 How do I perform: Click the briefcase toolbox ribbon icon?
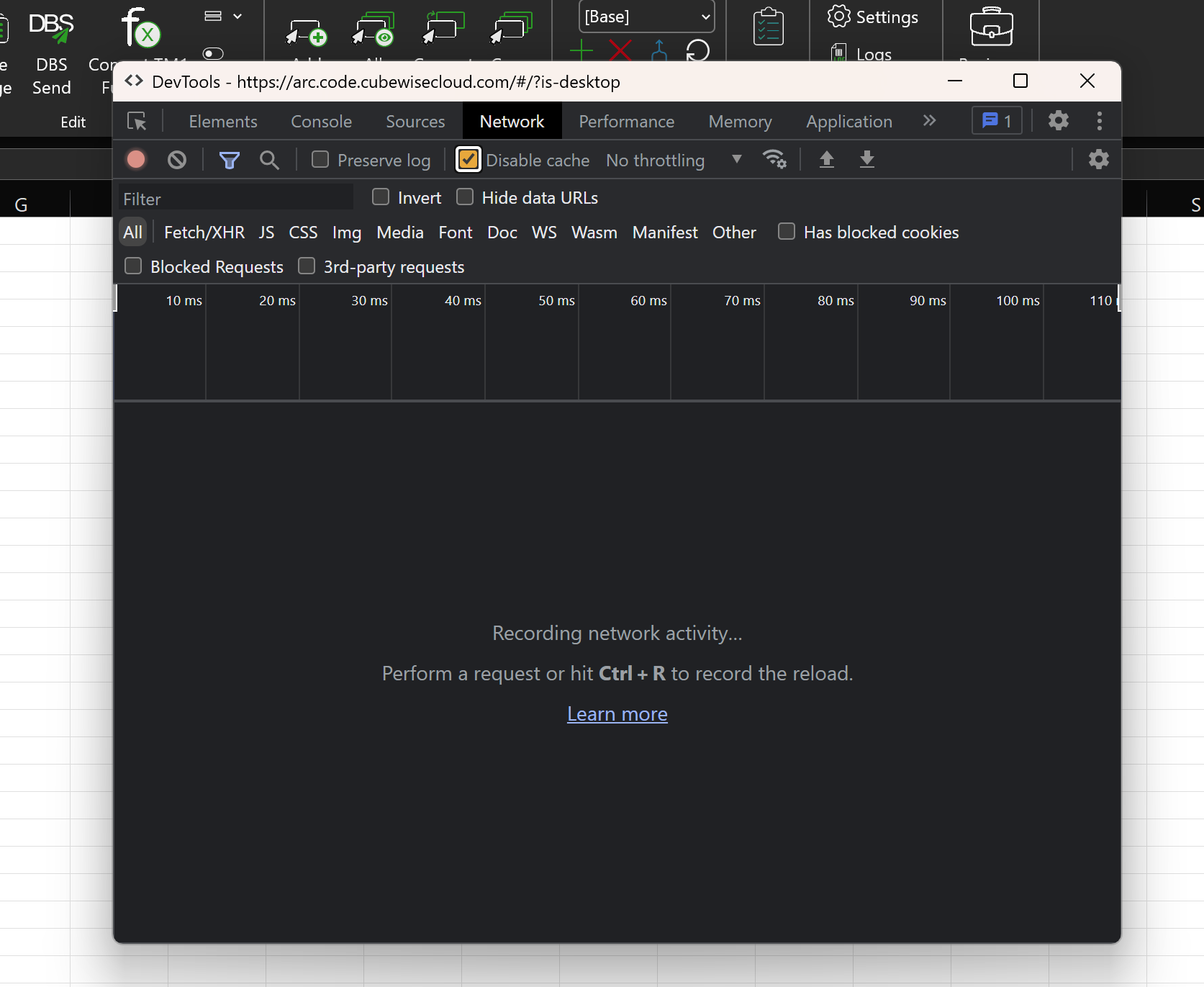click(992, 27)
